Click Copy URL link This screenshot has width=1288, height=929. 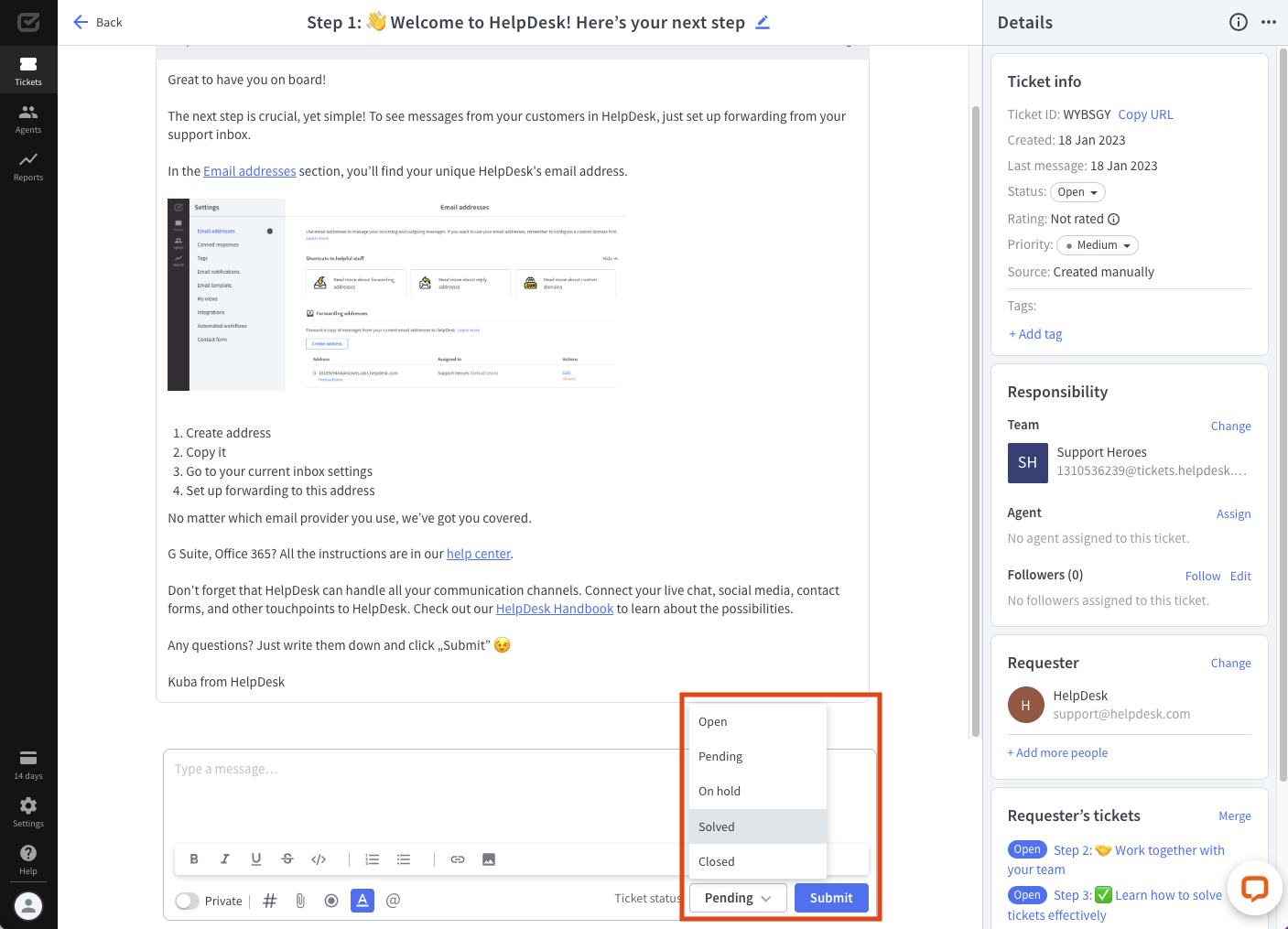(1145, 114)
